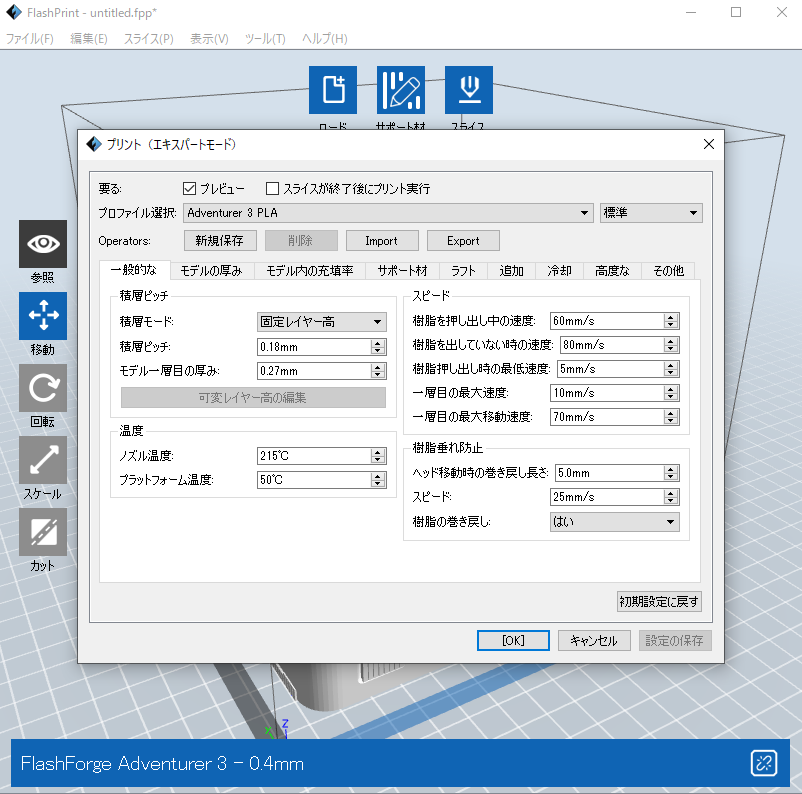The height and width of the screenshot is (794, 802).
Task: Select the Move (移動) tool icon
Action: (x=43, y=316)
